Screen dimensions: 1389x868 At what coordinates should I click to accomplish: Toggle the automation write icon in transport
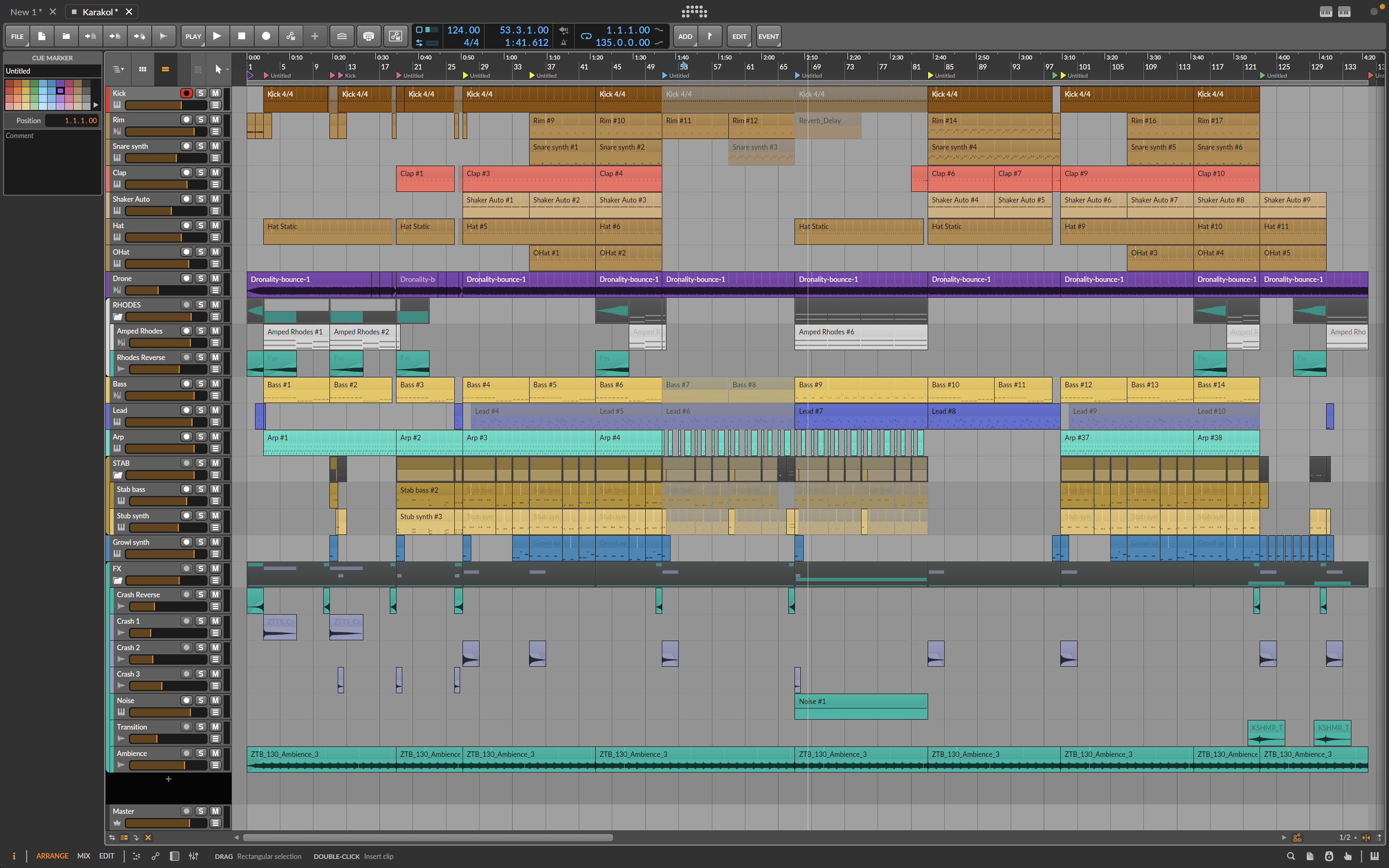(291, 36)
